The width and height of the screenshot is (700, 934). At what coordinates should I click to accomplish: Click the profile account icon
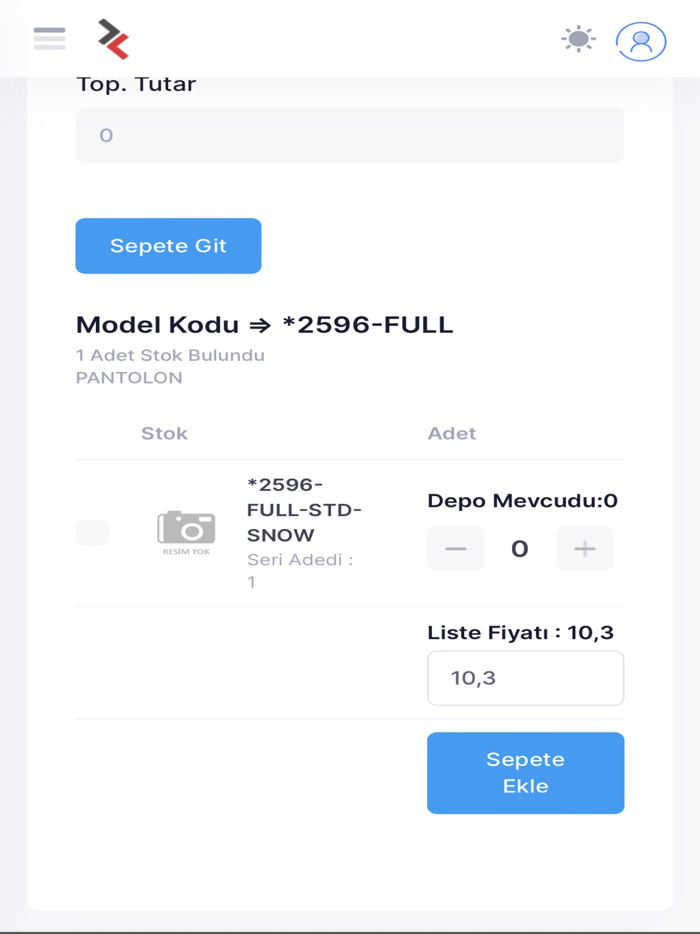(x=640, y=42)
